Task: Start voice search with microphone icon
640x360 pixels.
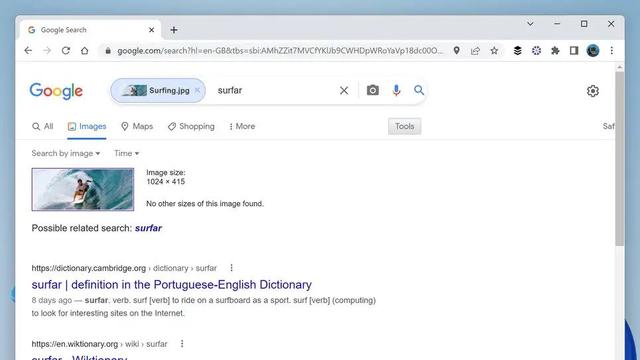Action: pos(396,90)
